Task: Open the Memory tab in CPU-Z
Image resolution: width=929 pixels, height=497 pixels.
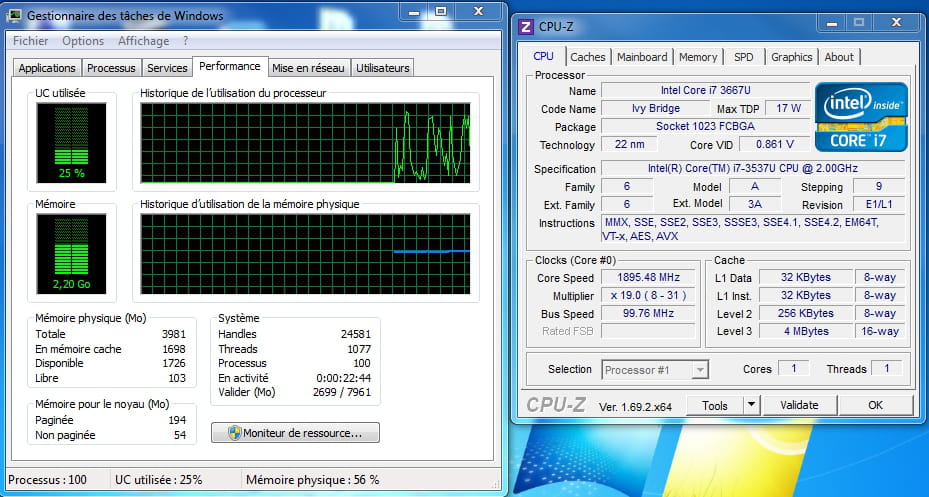Action: (698, 57)
